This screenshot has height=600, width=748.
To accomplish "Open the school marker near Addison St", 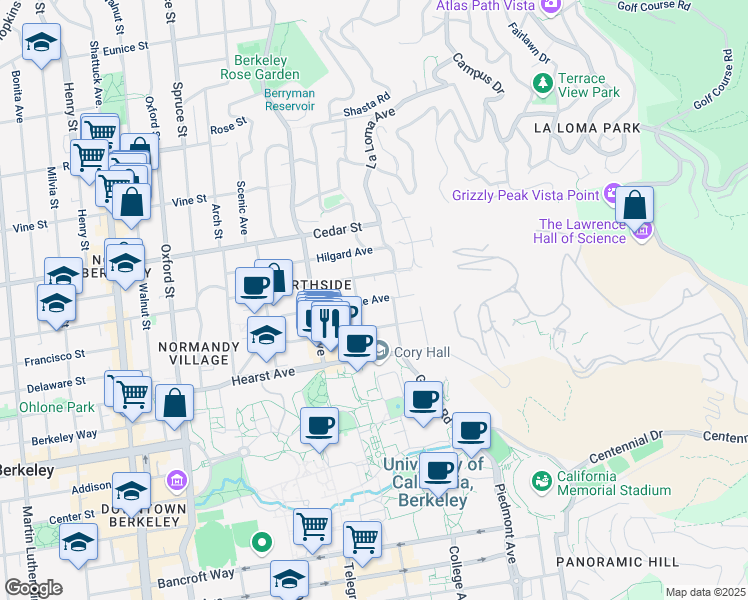I will 132,492.
